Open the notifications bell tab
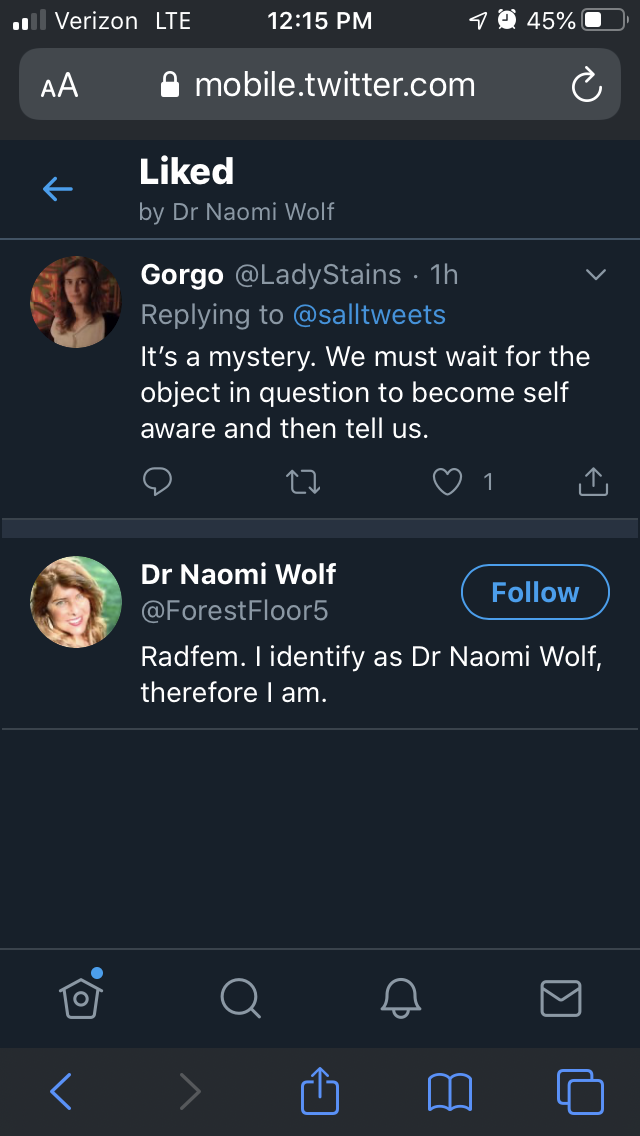The height and width of the screenshot is (1136, 640). click(x=400, y=997)
